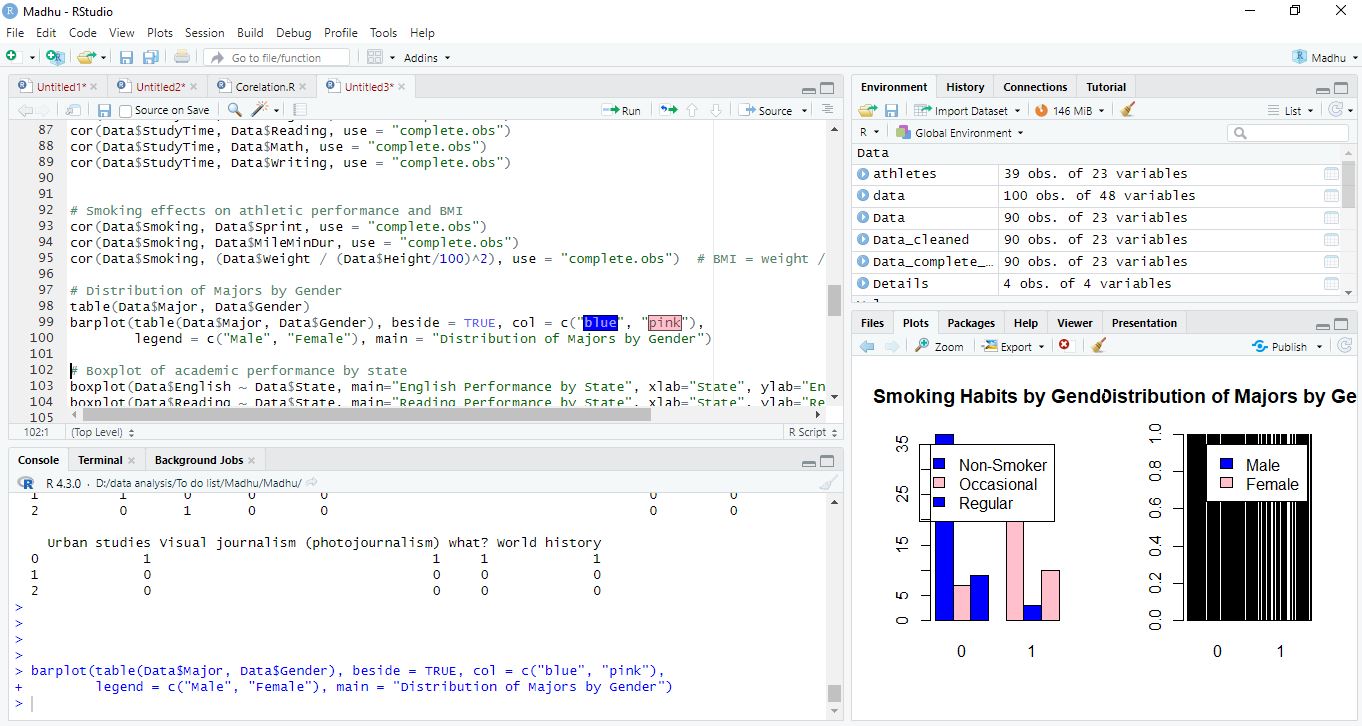Expand the Data_cleaned object details
The height and width of the screenshot is (726, 1362).
pos(863,240)
